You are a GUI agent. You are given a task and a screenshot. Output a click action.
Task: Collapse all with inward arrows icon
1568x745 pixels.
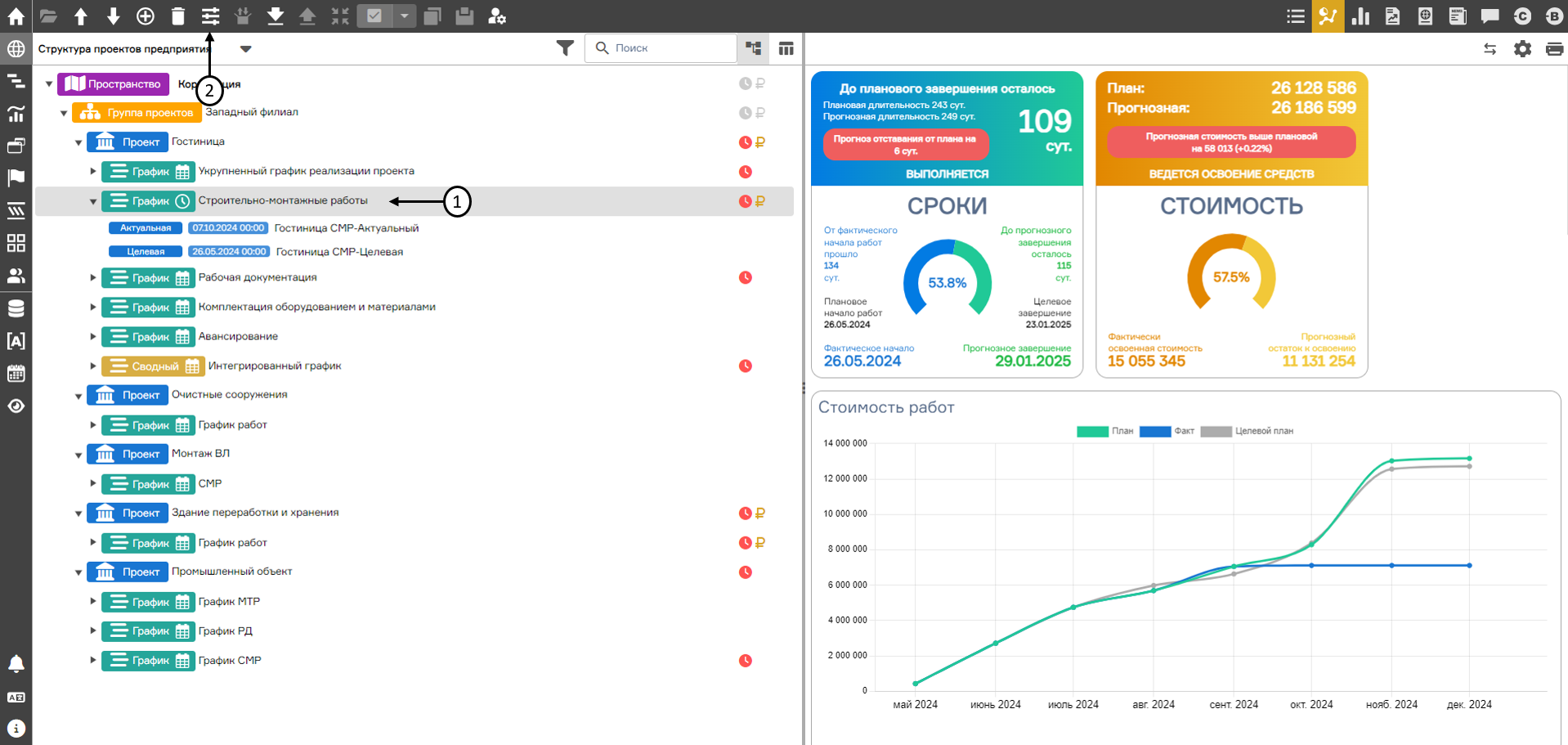point(340,16)
